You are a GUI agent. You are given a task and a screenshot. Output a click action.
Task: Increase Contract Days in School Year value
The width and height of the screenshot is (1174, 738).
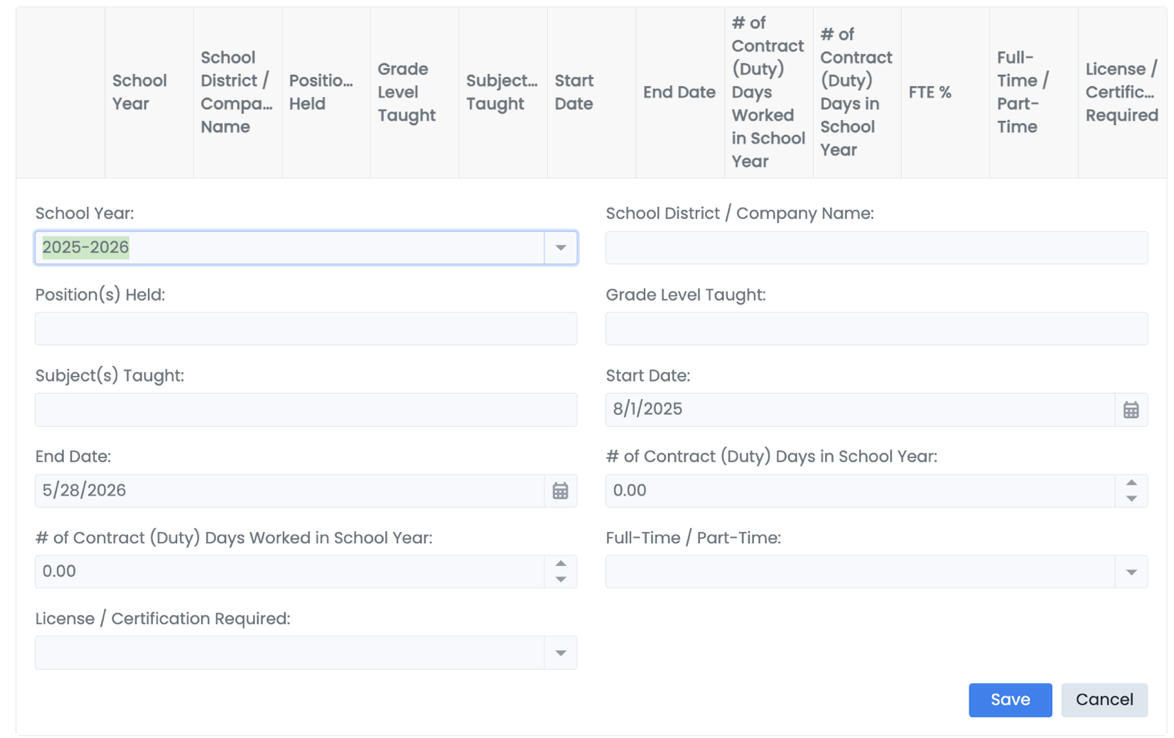[x=1131, y=483]
